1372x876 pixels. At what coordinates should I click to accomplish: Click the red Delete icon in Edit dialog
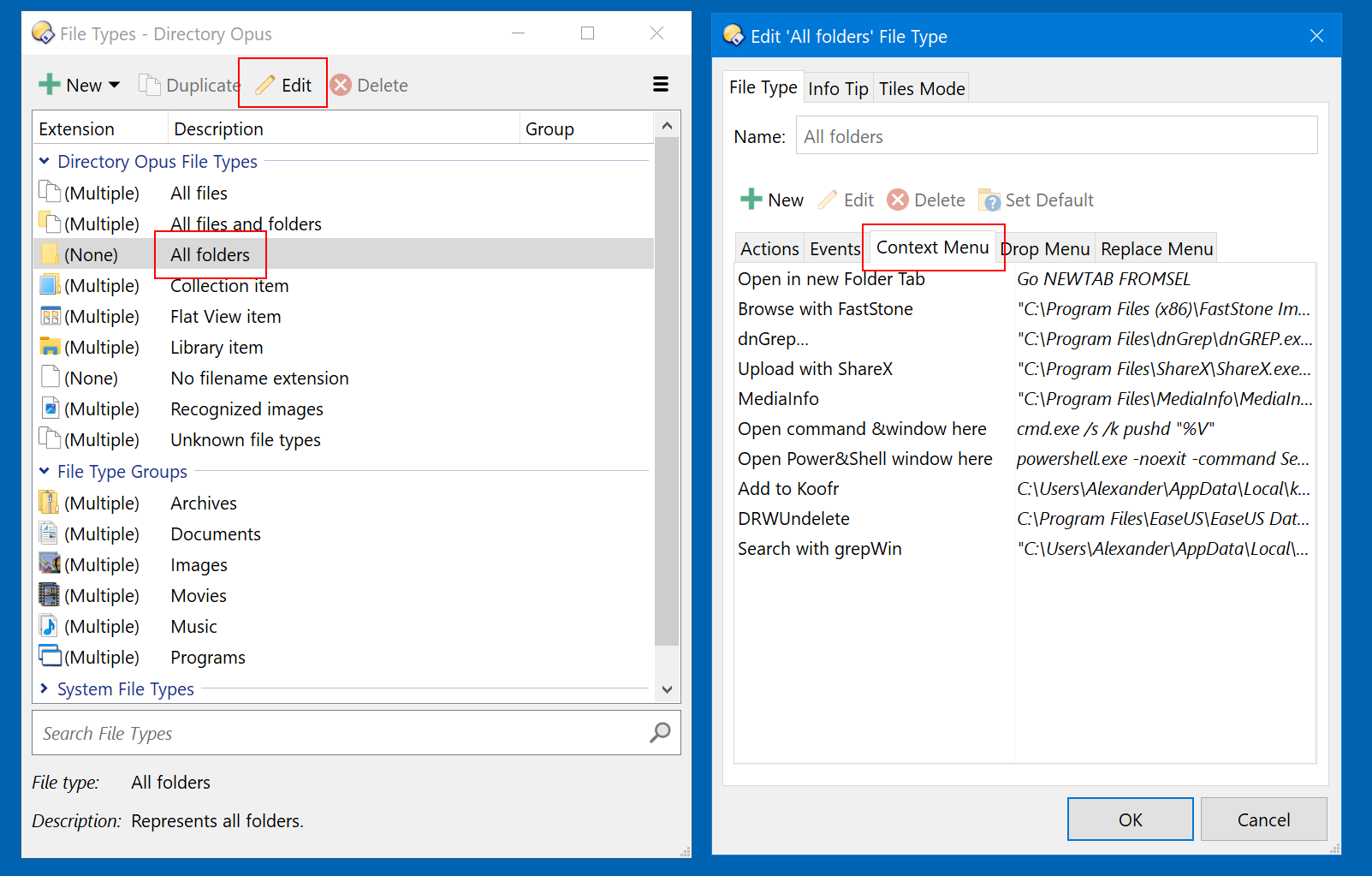898,200
